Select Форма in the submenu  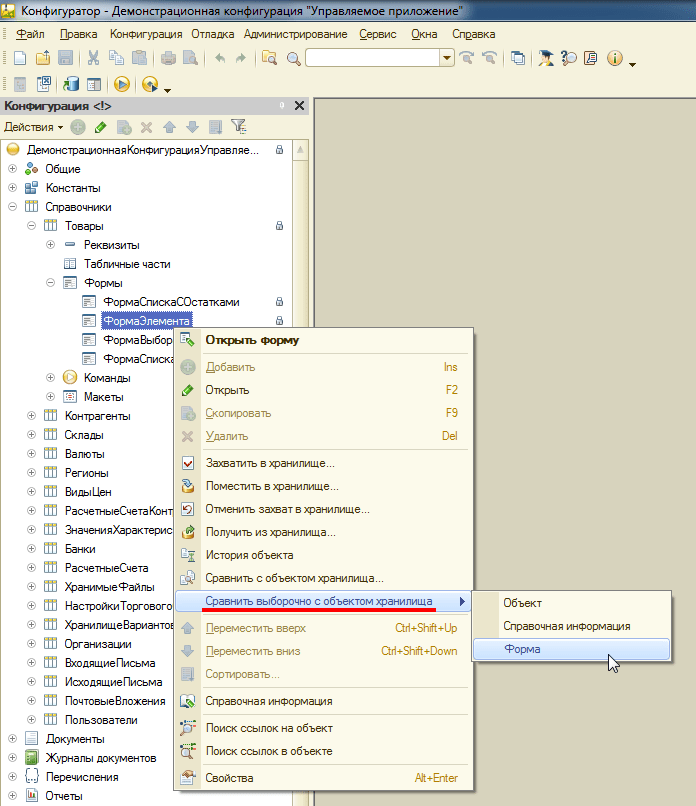point(572,649)
